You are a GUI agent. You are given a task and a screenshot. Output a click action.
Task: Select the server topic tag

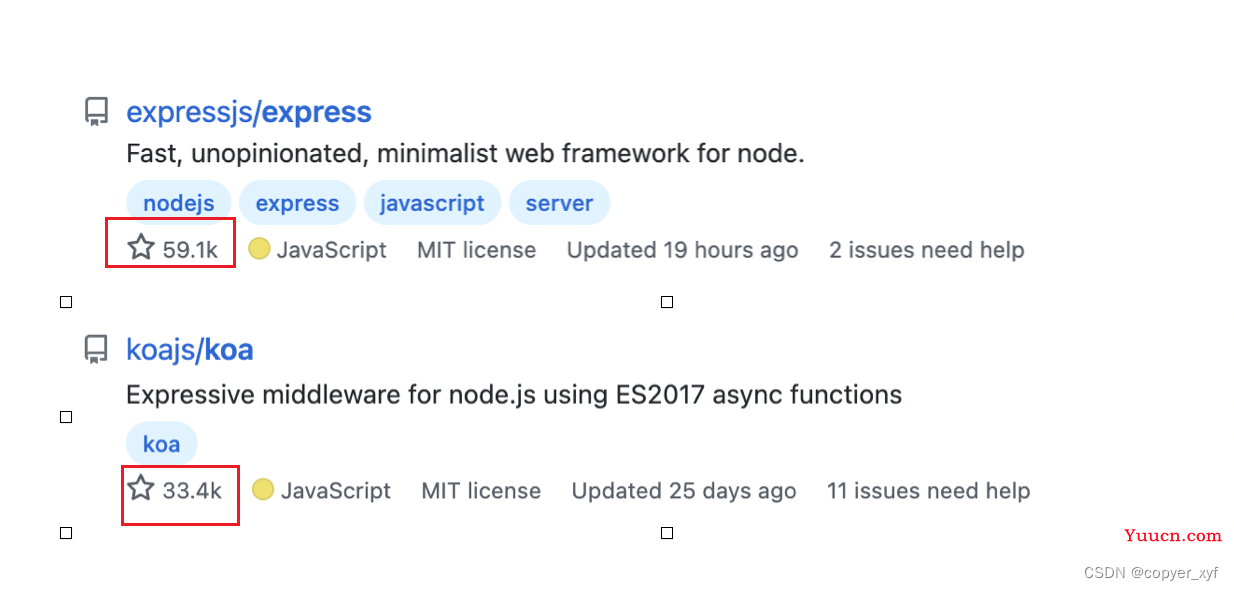click(559, 203)
